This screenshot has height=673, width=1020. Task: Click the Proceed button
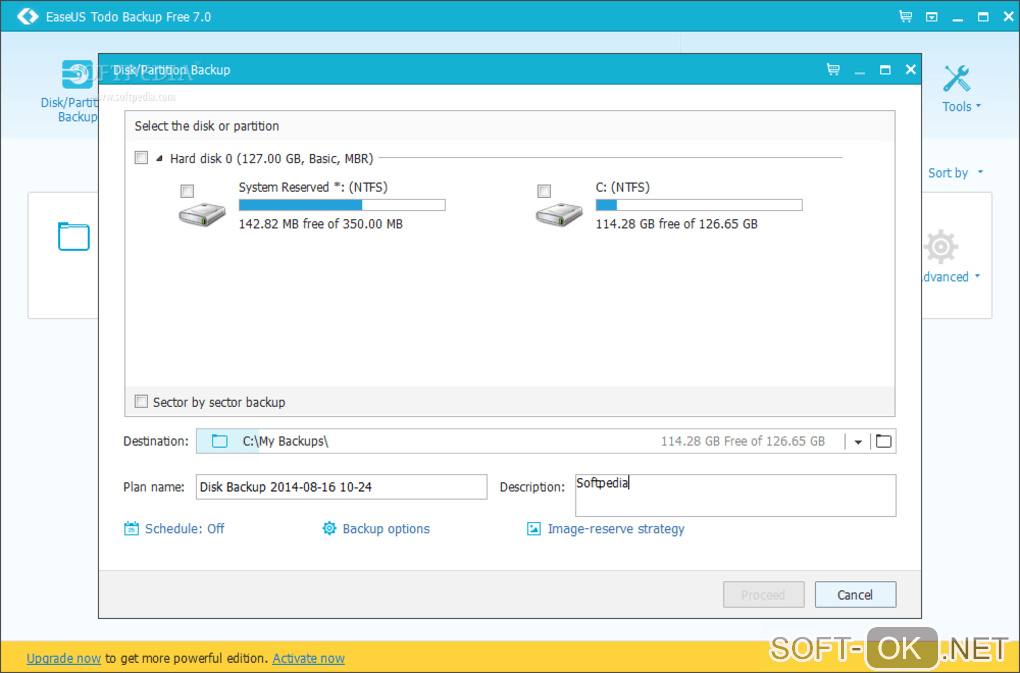pyautogui.click(x=764, y=594)
